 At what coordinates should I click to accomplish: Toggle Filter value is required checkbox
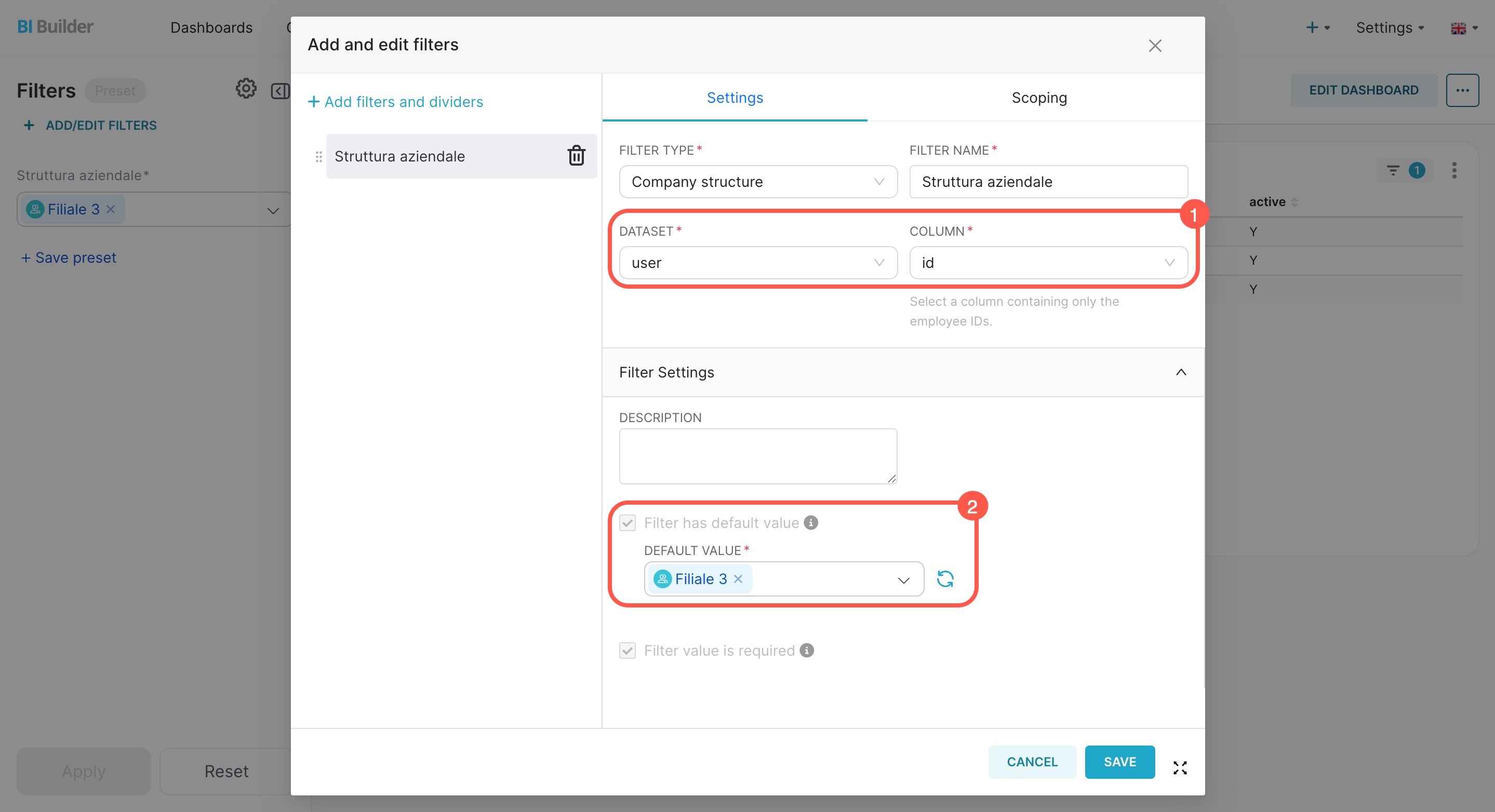point(628,651)
